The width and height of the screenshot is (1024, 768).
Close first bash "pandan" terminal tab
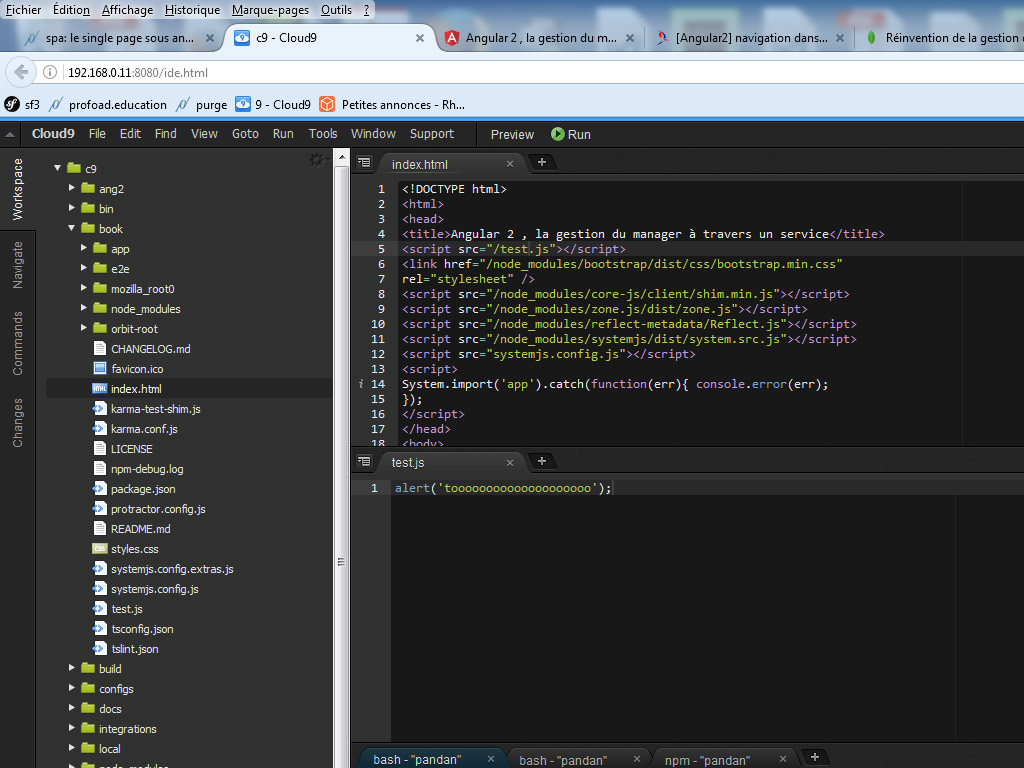(x=491, y=759)
